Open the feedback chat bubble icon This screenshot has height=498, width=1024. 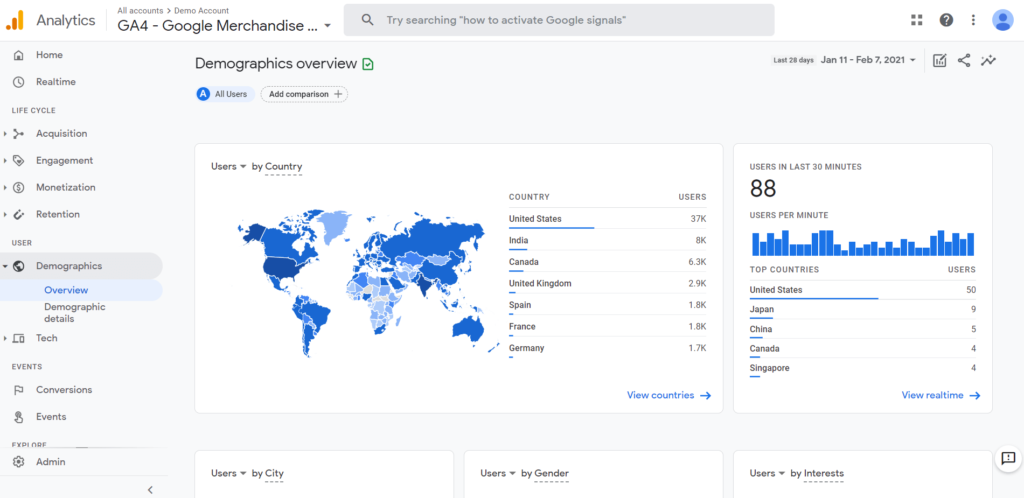tap(1008, 458)
